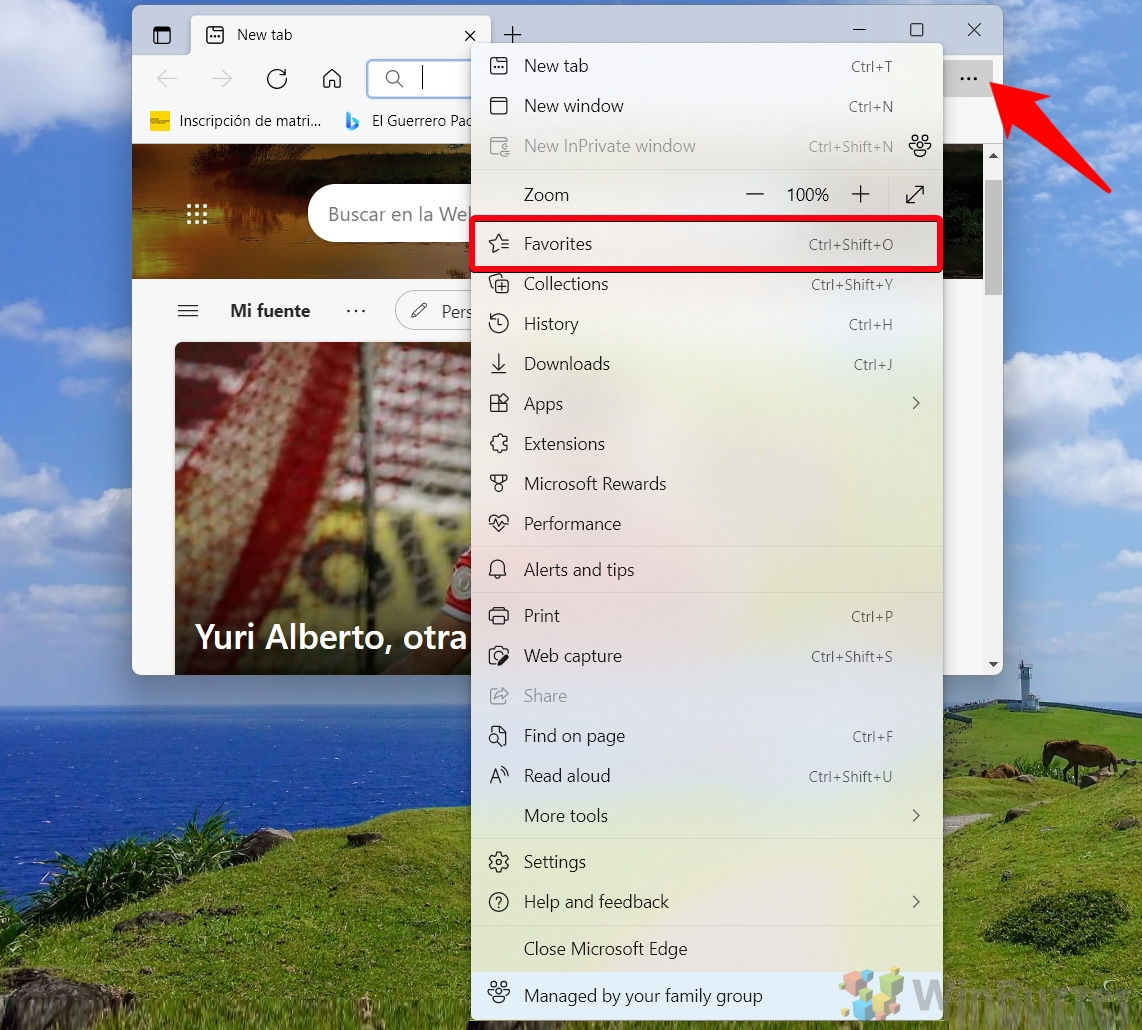Open Favorites from the menu
This screenshot has width=1142, height=1030.
706,244
